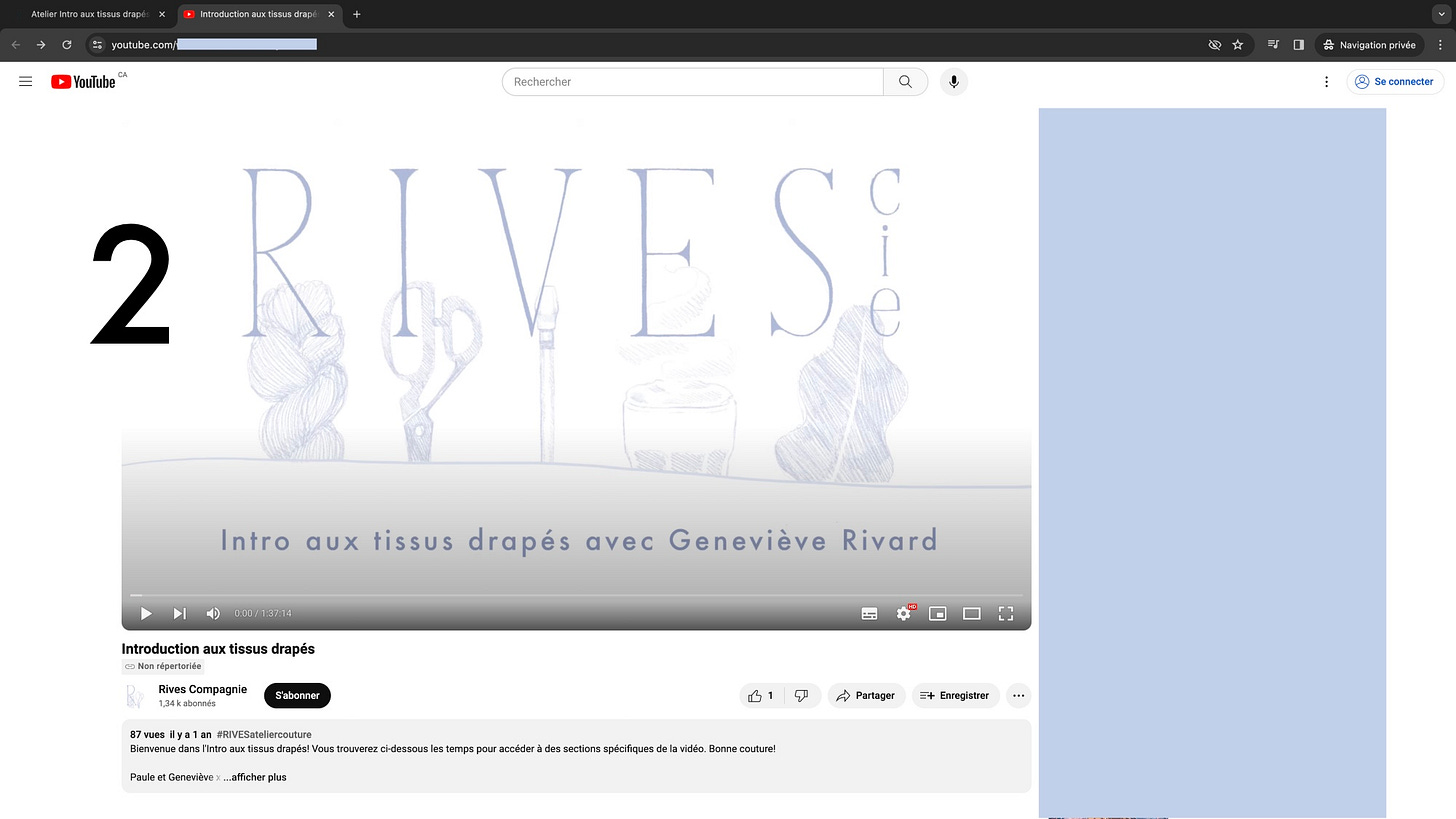
Task: Share the video with Partager
Action: coord(866,695)
